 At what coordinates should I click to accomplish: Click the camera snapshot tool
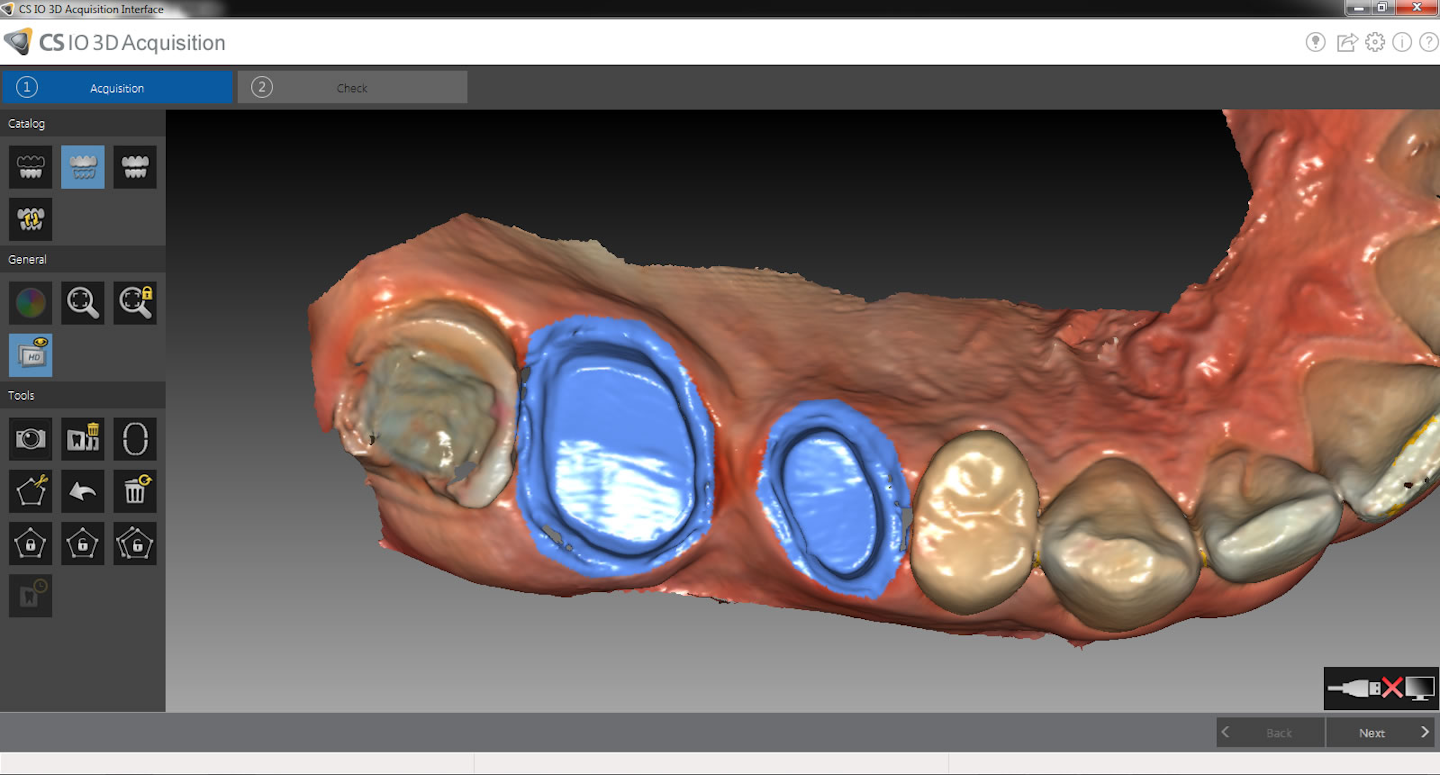31,438
